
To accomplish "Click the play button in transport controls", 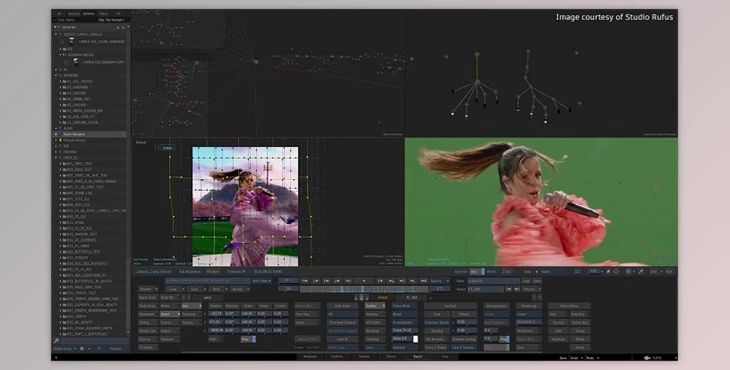I will coord(364,281).
